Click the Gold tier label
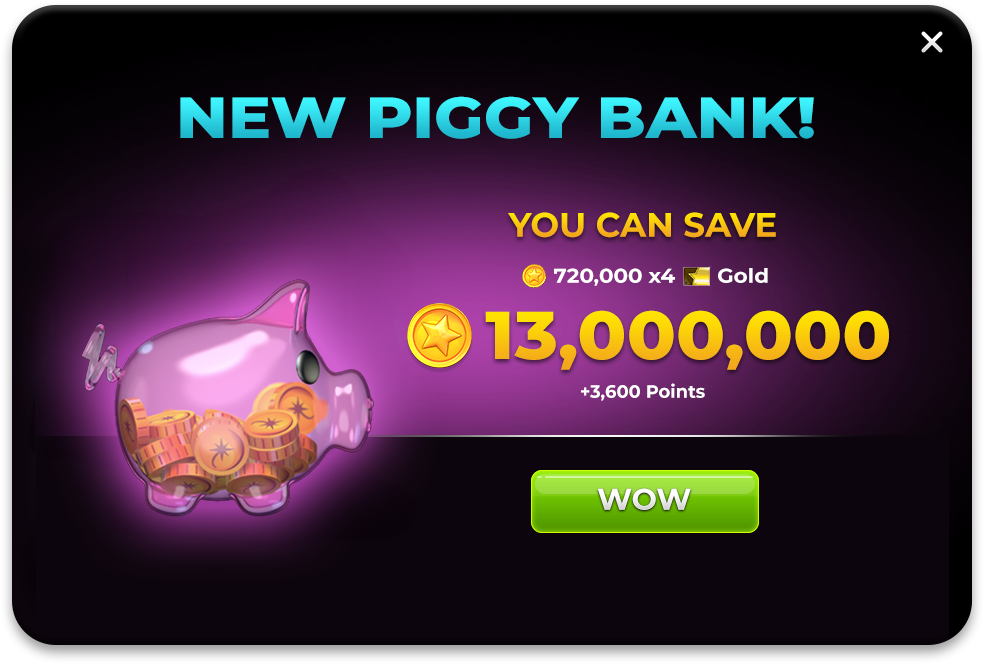This screenshot has width=984, height=664. (x=742, y=276)
